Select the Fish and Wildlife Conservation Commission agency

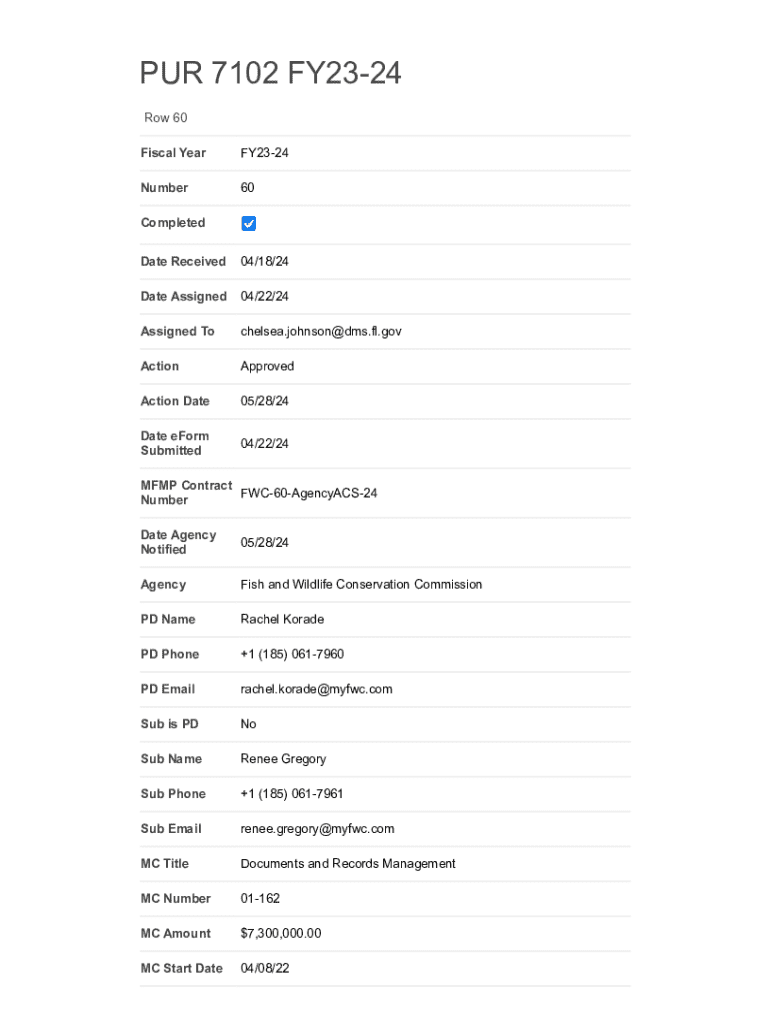tap(361, 584)
